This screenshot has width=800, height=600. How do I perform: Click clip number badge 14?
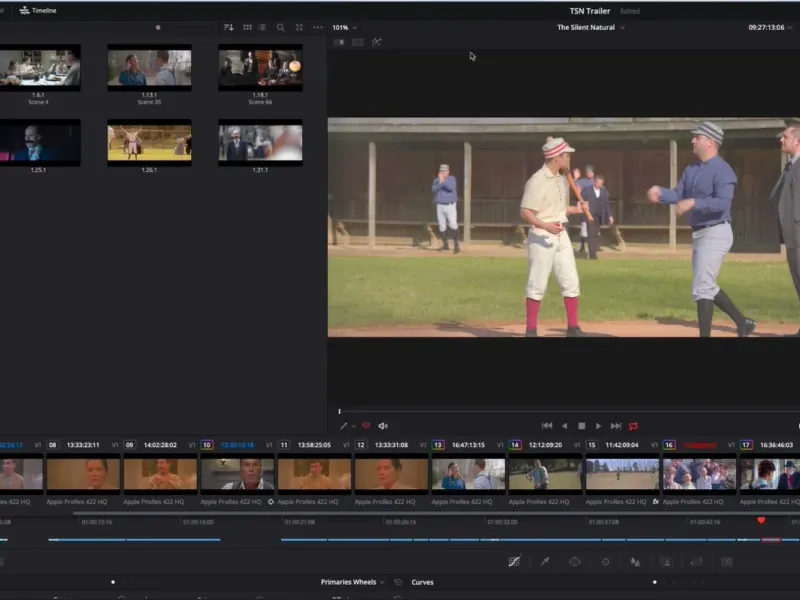515,445
